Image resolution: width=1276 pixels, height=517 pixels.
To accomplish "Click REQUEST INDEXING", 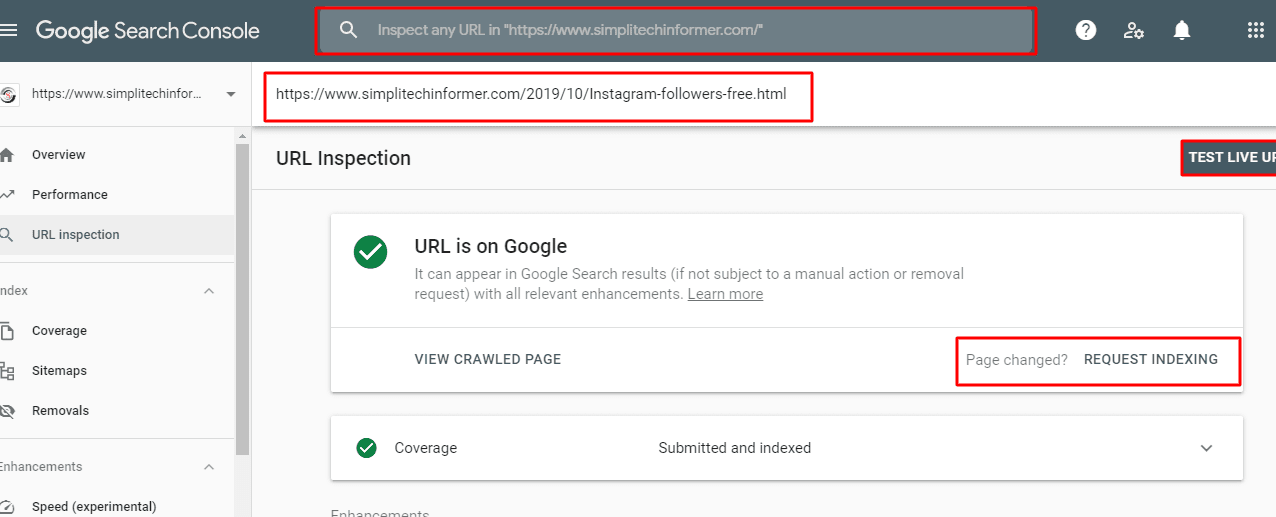I will (1151, 359).
